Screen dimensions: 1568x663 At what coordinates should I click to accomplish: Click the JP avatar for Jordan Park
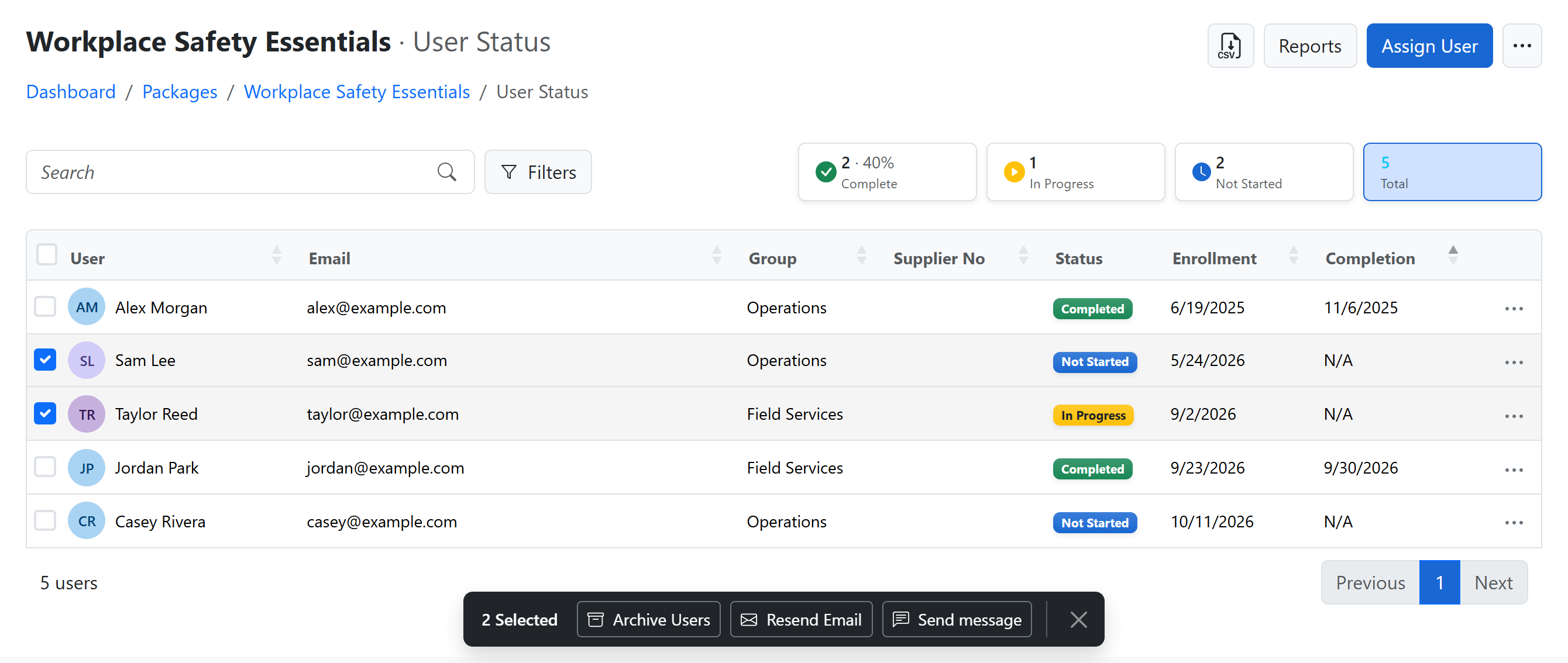click(87, 468)
